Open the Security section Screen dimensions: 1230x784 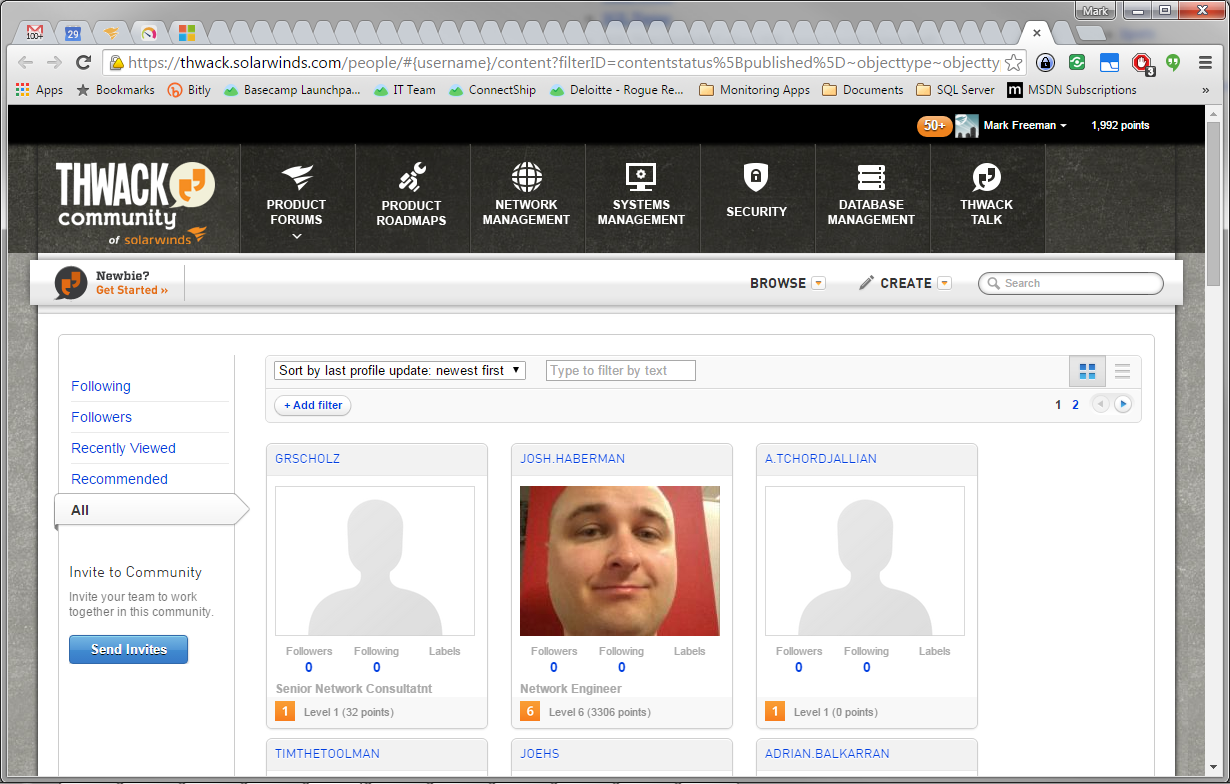757,200
